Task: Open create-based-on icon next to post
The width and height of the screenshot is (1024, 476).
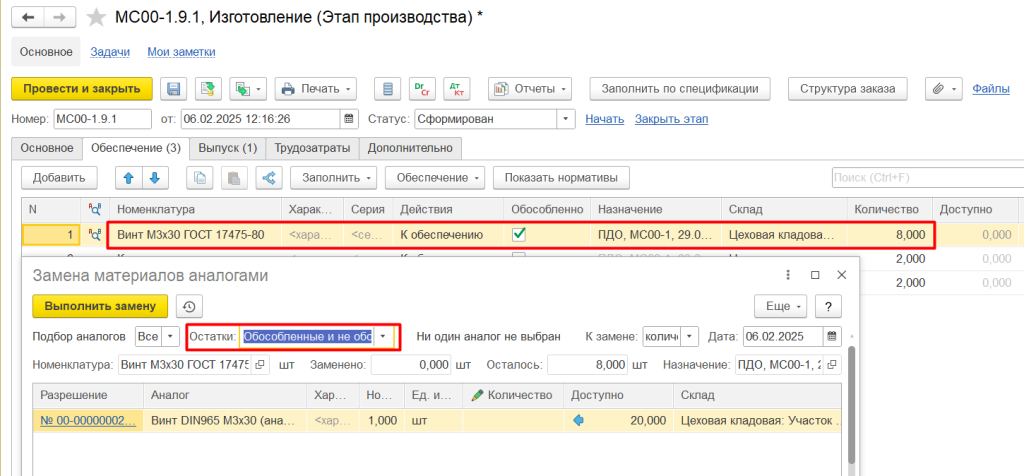Action: [248, 89]
